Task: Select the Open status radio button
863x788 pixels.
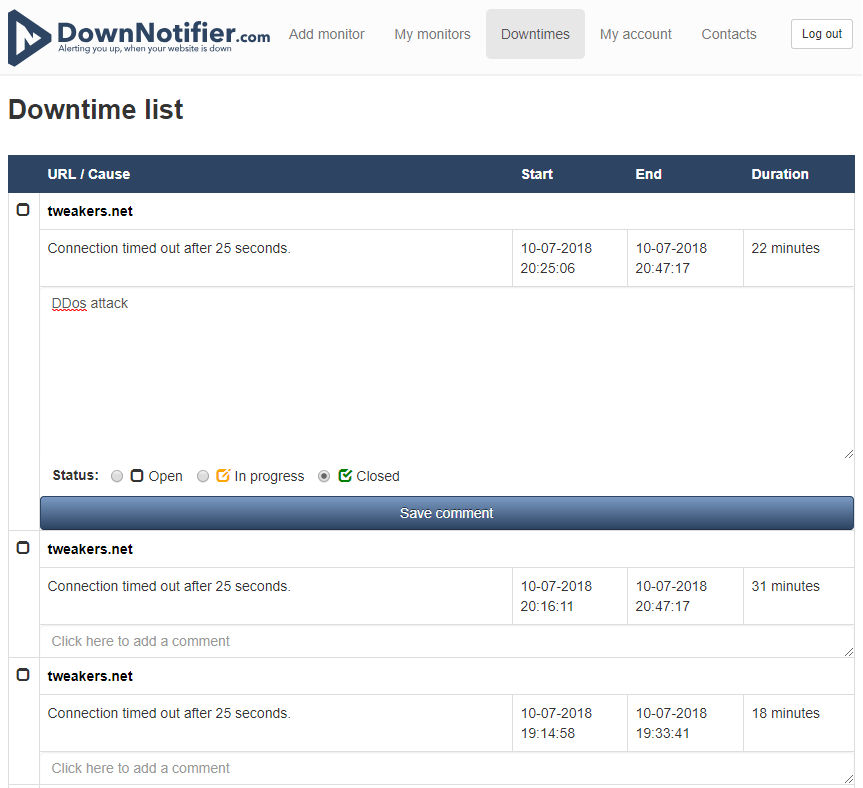Action: coord(117,476)
